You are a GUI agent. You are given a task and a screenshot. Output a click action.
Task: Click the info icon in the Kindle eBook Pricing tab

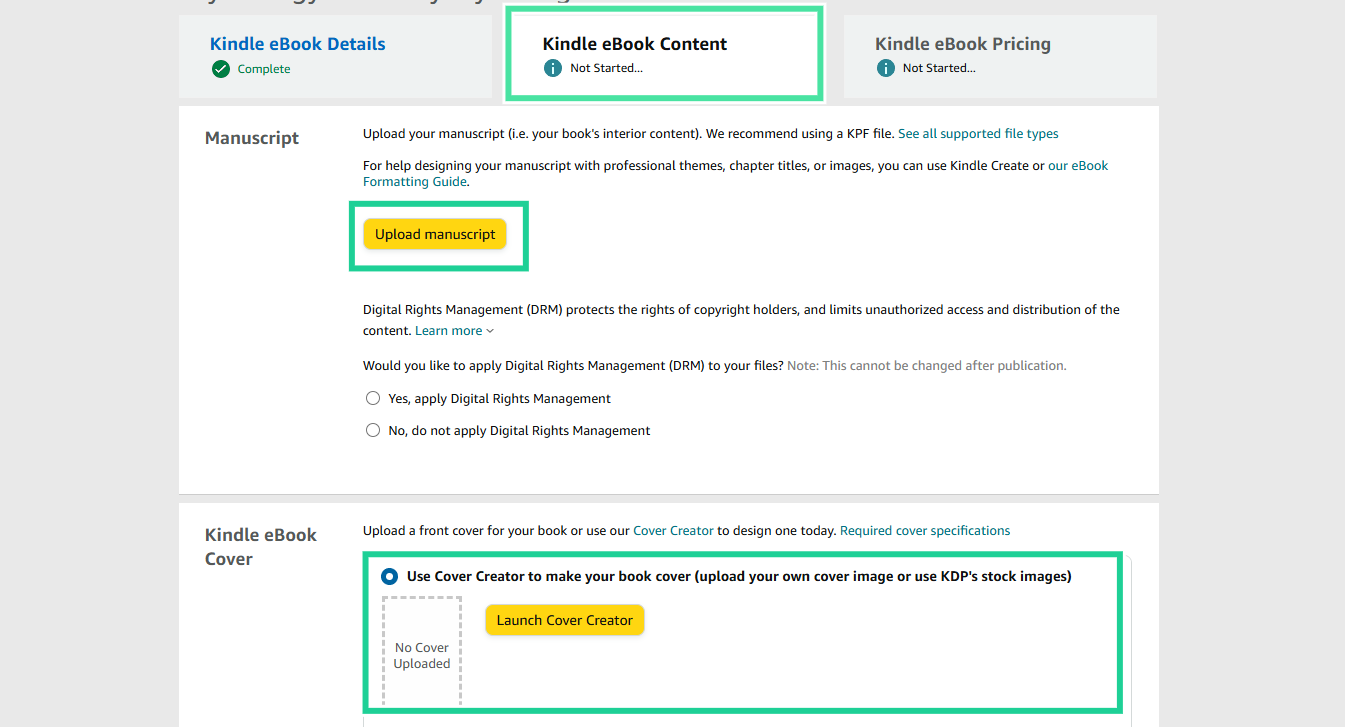tap(885, 68)
